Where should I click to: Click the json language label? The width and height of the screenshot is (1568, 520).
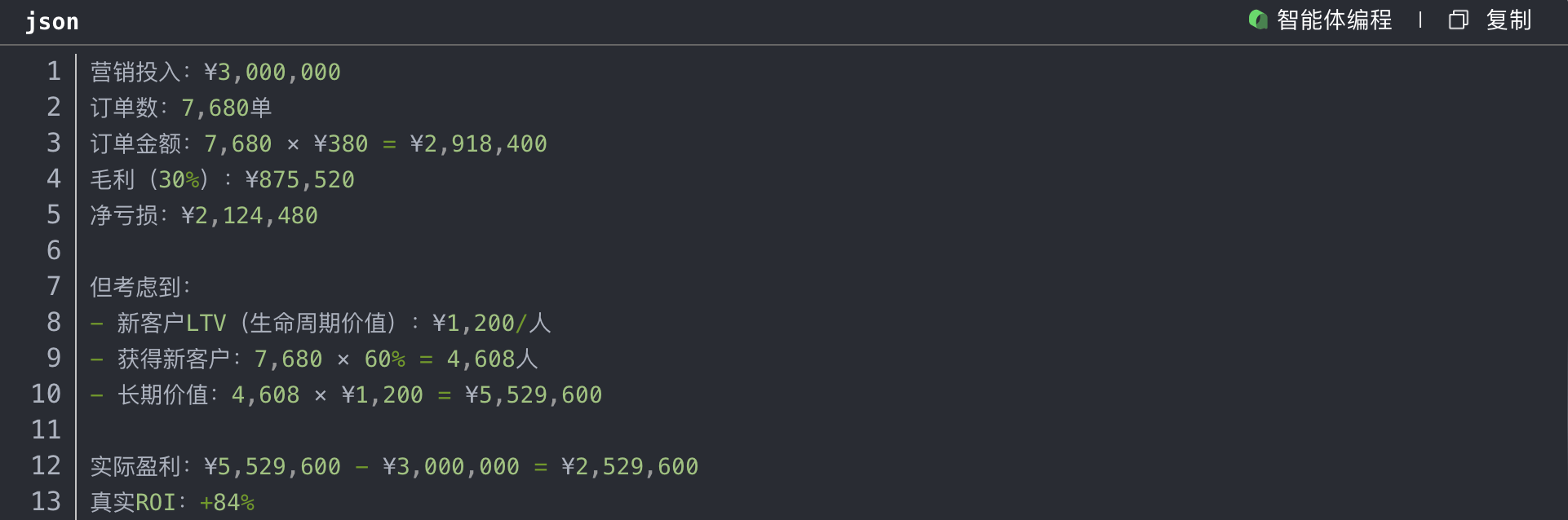click(x=52, y=22)
